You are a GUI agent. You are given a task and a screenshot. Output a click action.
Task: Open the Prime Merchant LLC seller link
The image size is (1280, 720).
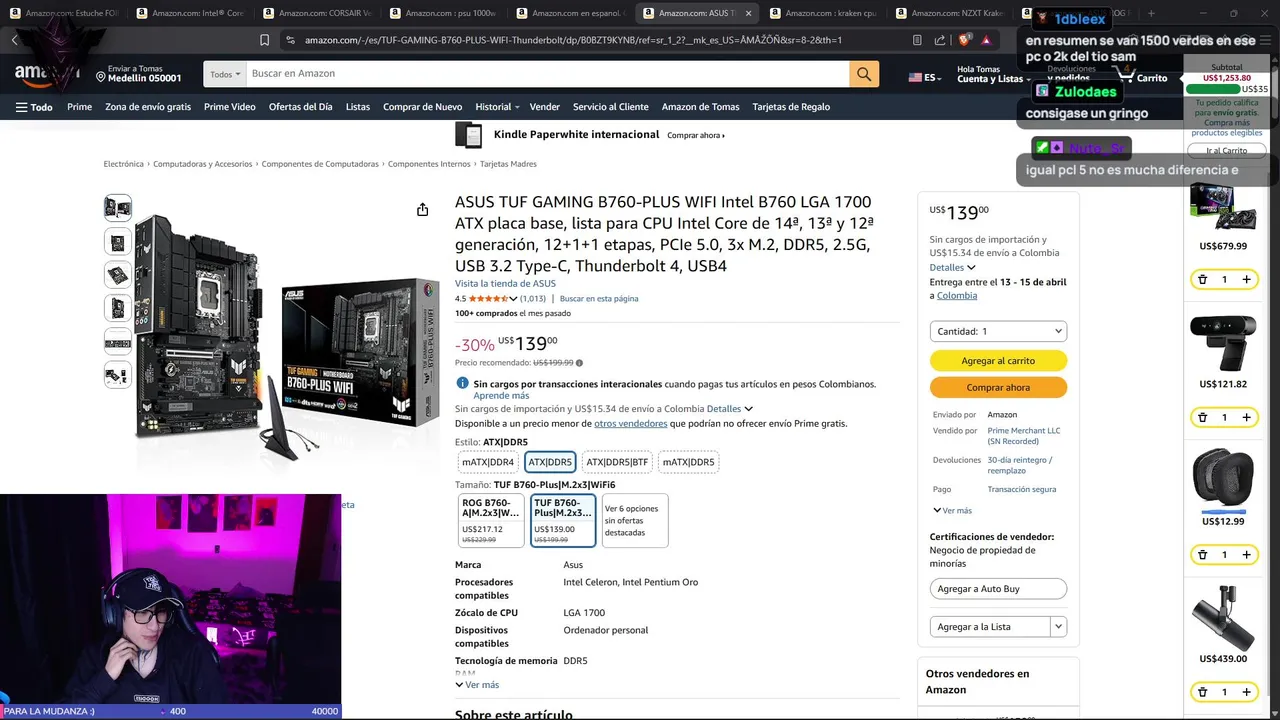tap(1023, 436)
